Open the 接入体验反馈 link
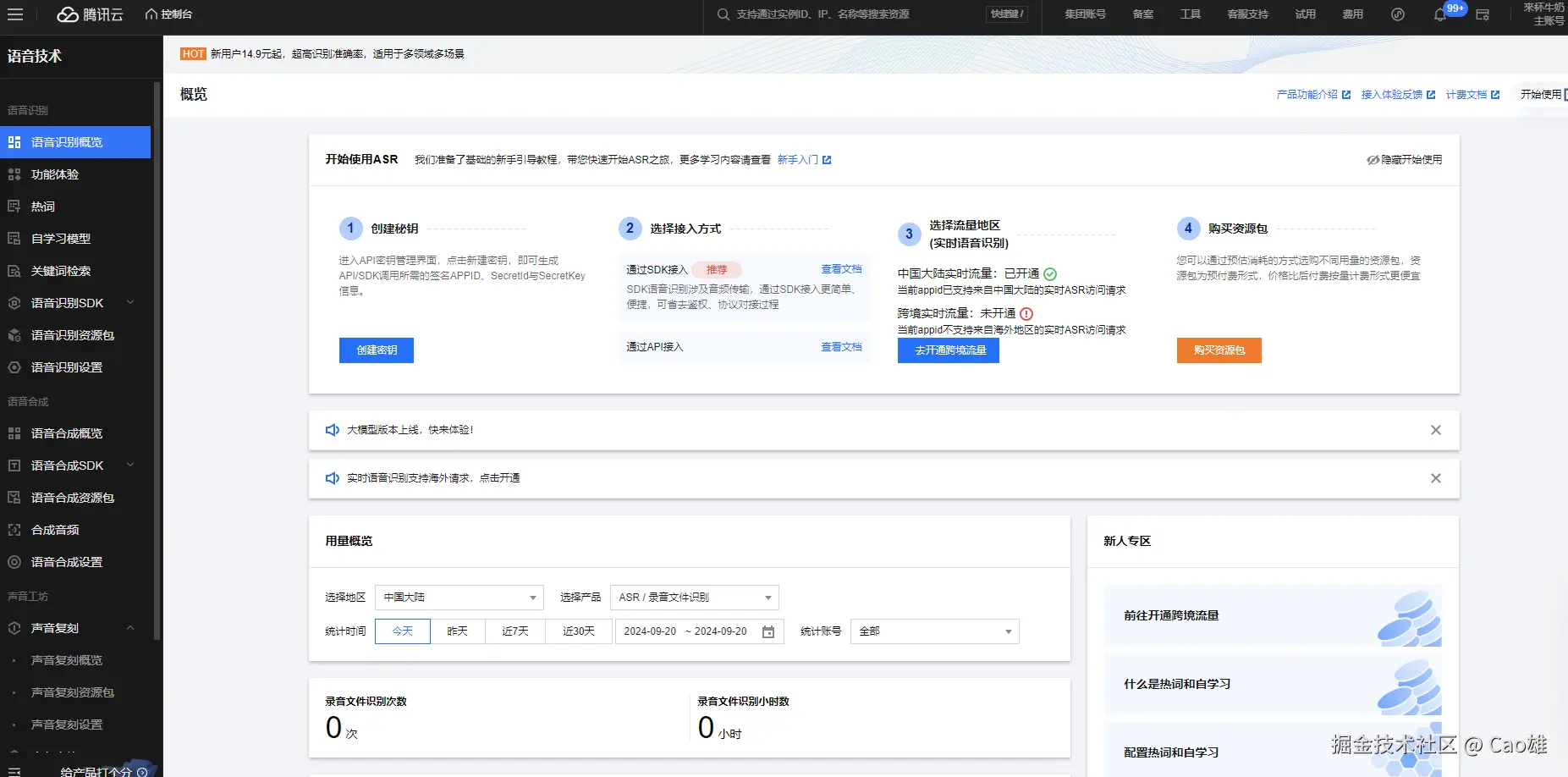Viewport: 1568px width, 777px height. [1398, 95]
